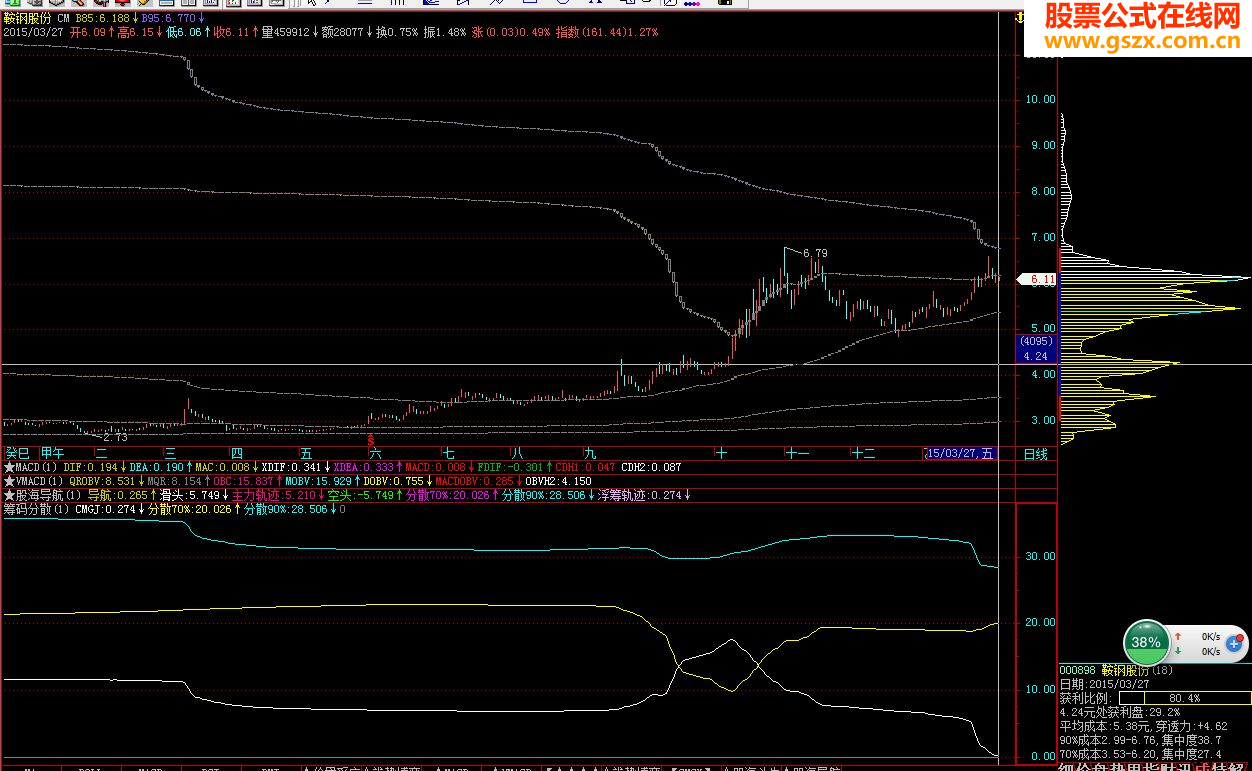Viewport: 1252px width, 771px height.
Task: Click the 000898 stock code in chip panel
Action: coord(1078,670)
